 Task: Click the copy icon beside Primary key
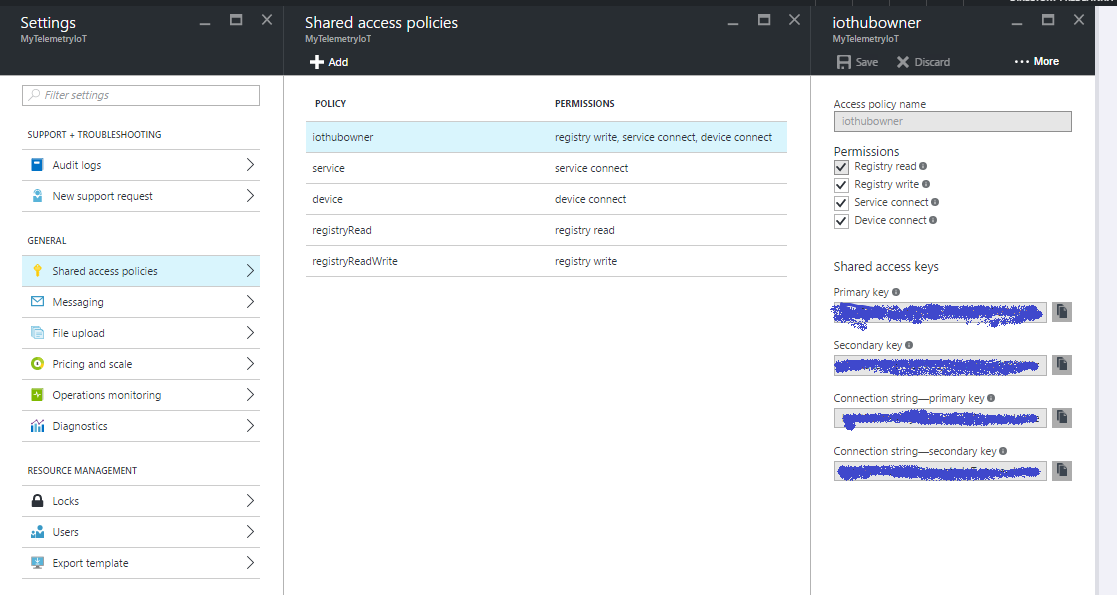(1061, 312)
